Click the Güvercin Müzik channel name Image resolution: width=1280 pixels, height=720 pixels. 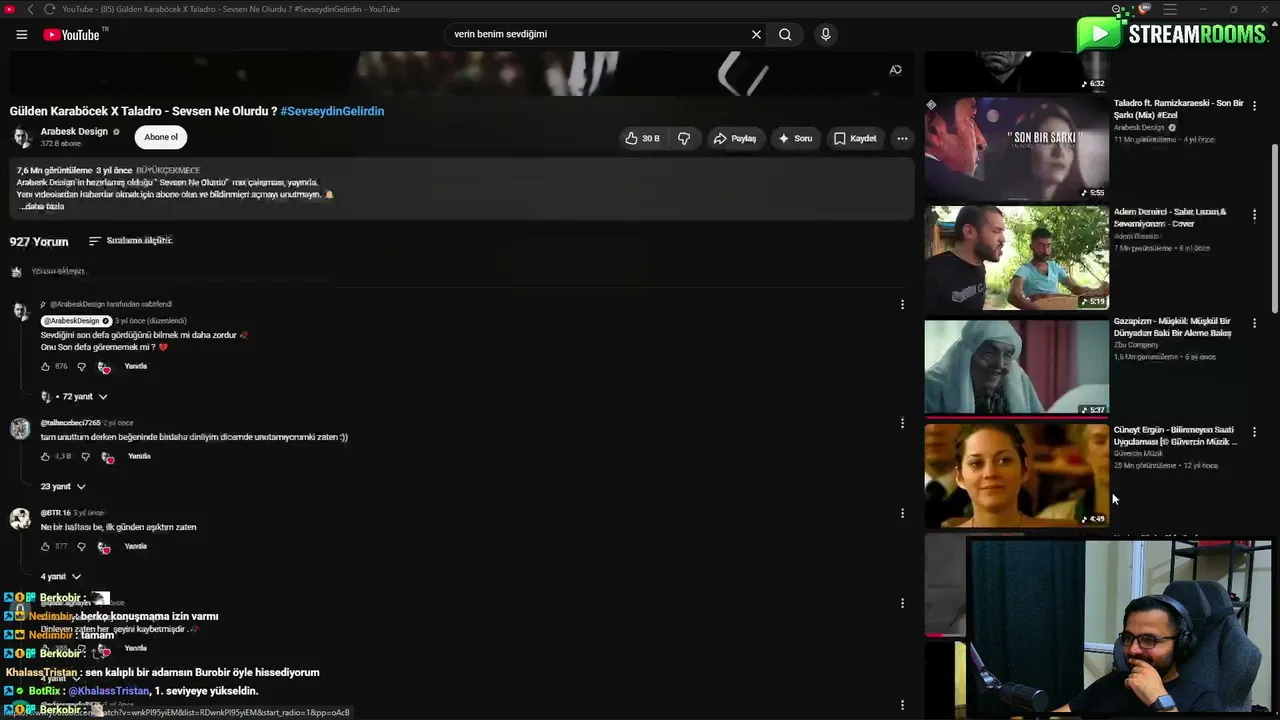click(x=1137, y=454)
